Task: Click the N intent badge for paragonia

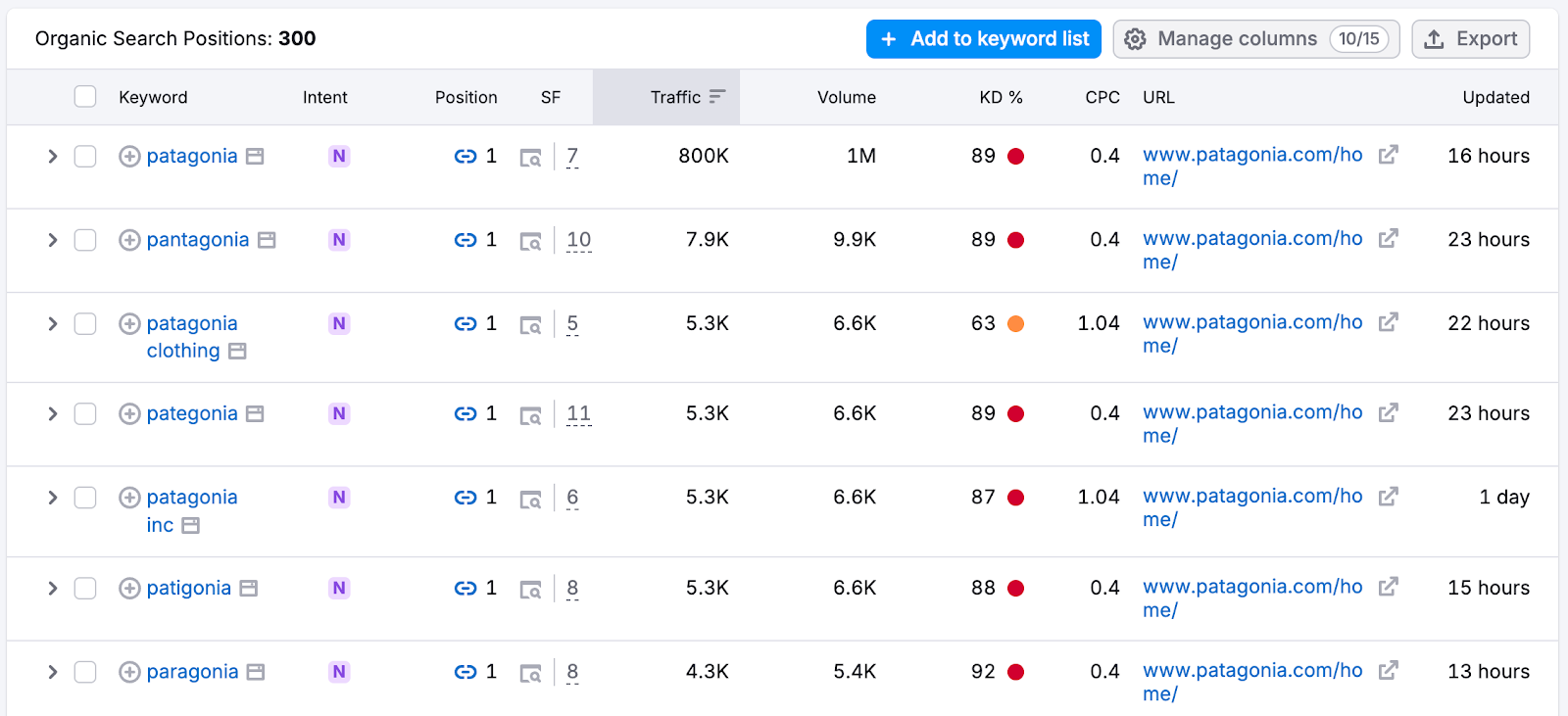Action: (x=339, y=672)
